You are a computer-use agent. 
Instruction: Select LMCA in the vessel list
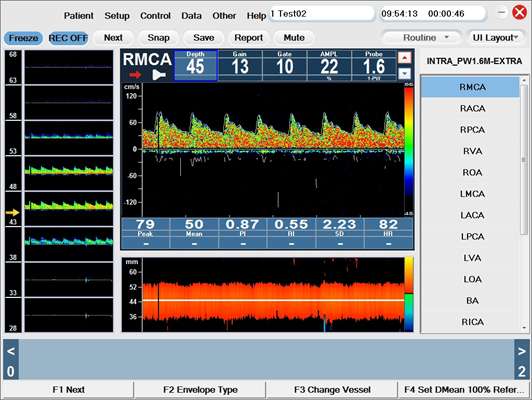pos(470,194)
